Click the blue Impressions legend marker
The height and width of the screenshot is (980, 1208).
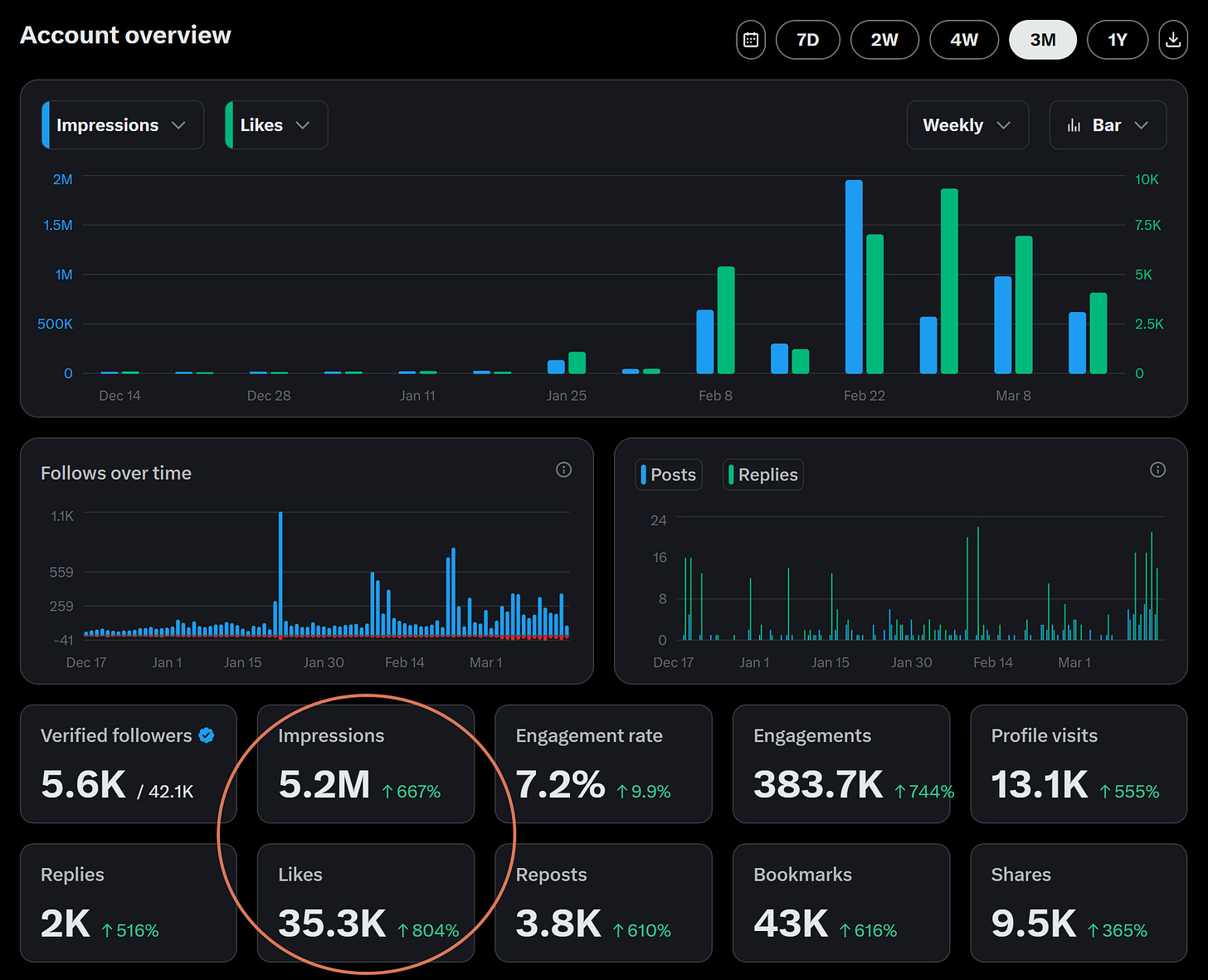point(46,124)
